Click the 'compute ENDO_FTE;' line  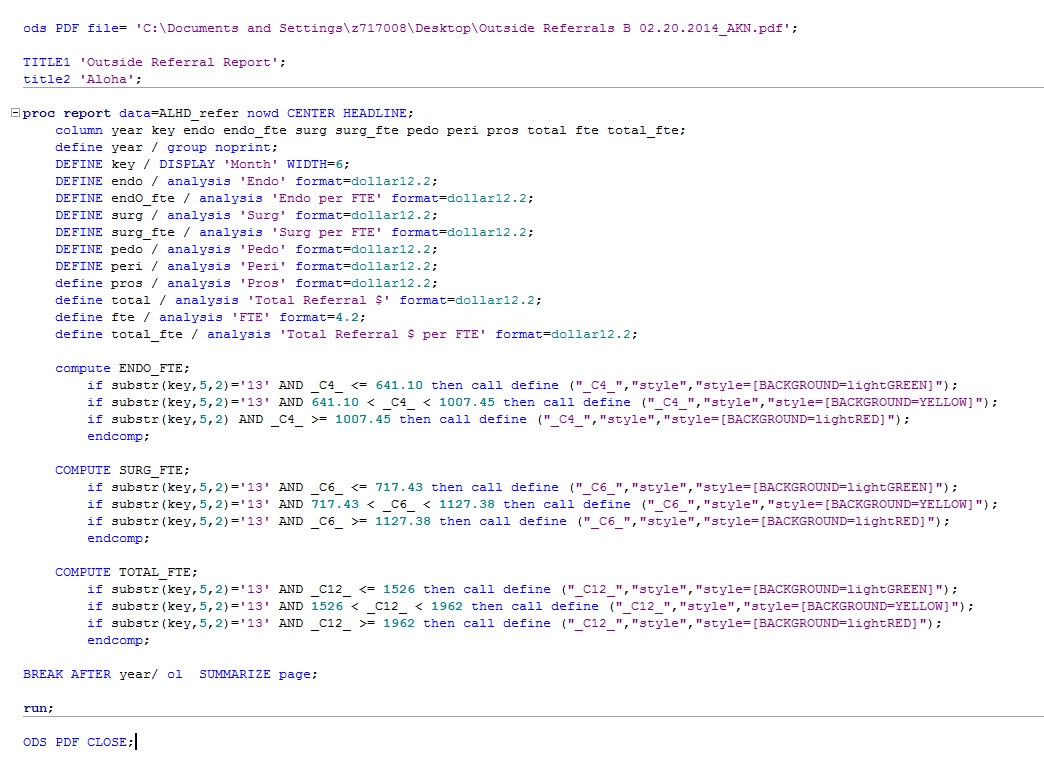(123, 368)
